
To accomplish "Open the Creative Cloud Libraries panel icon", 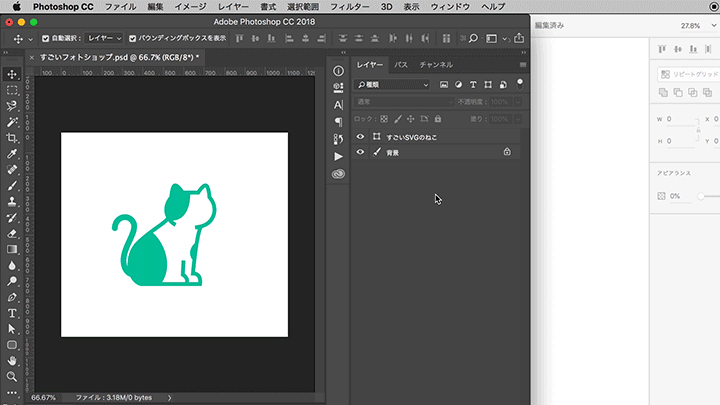I will click(338, 173).
